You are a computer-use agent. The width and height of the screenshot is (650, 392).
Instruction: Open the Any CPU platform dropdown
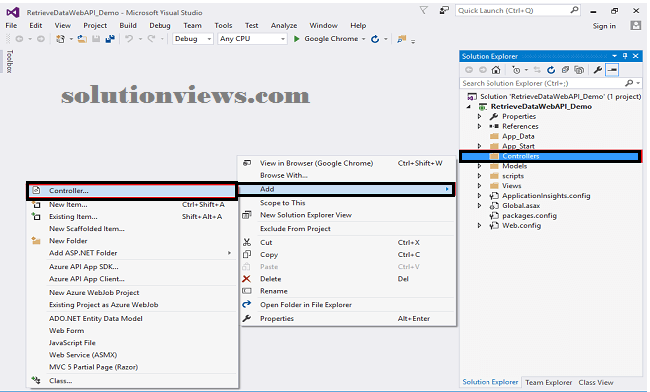252,39
